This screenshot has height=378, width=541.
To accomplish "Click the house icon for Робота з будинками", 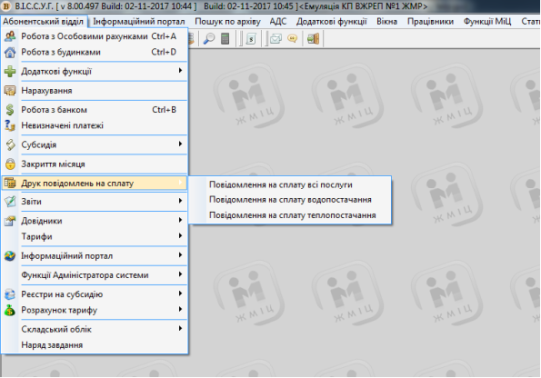I will click(10, 52).
